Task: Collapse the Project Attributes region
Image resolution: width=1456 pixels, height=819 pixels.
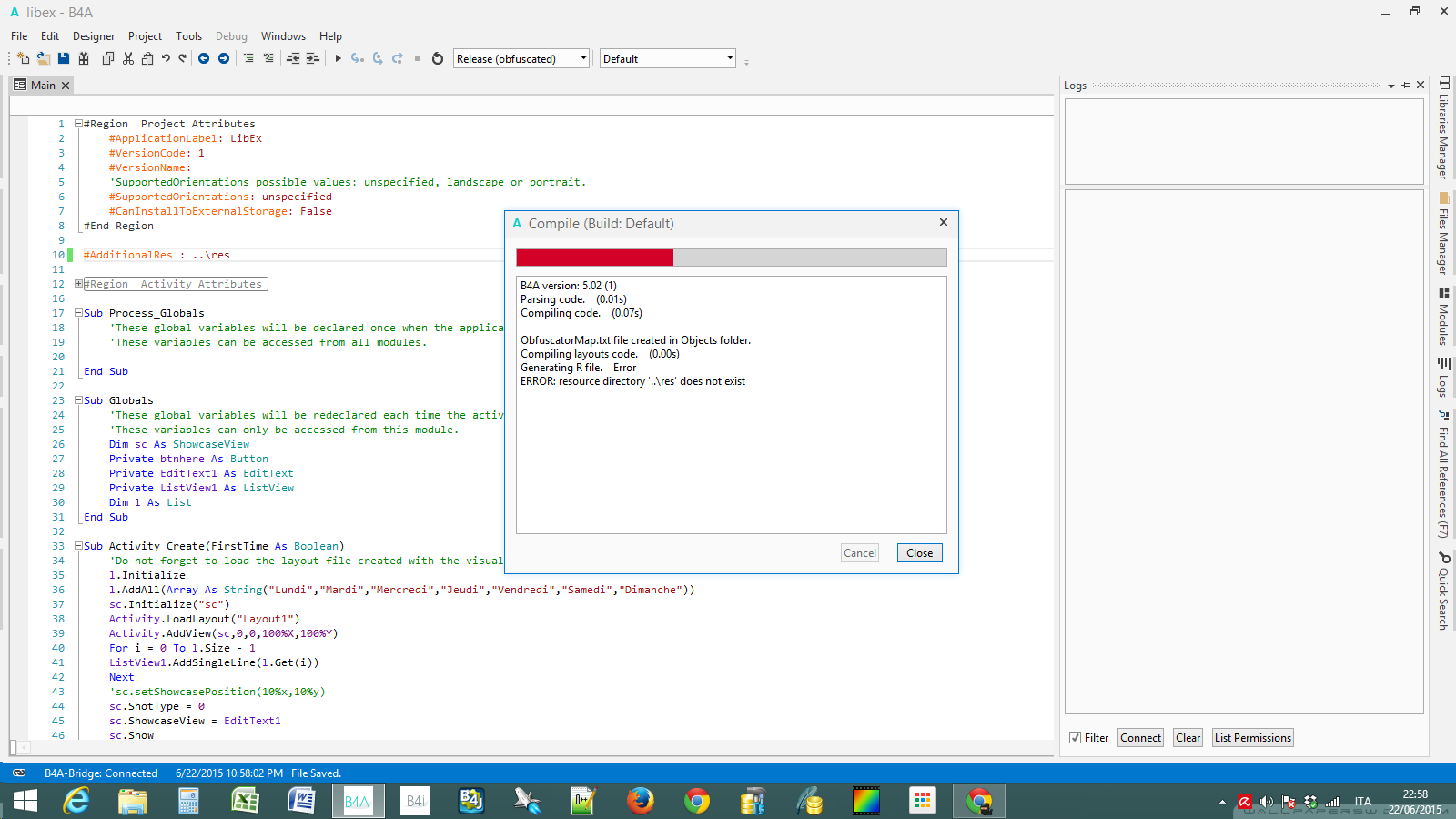Action: point(78,124)
